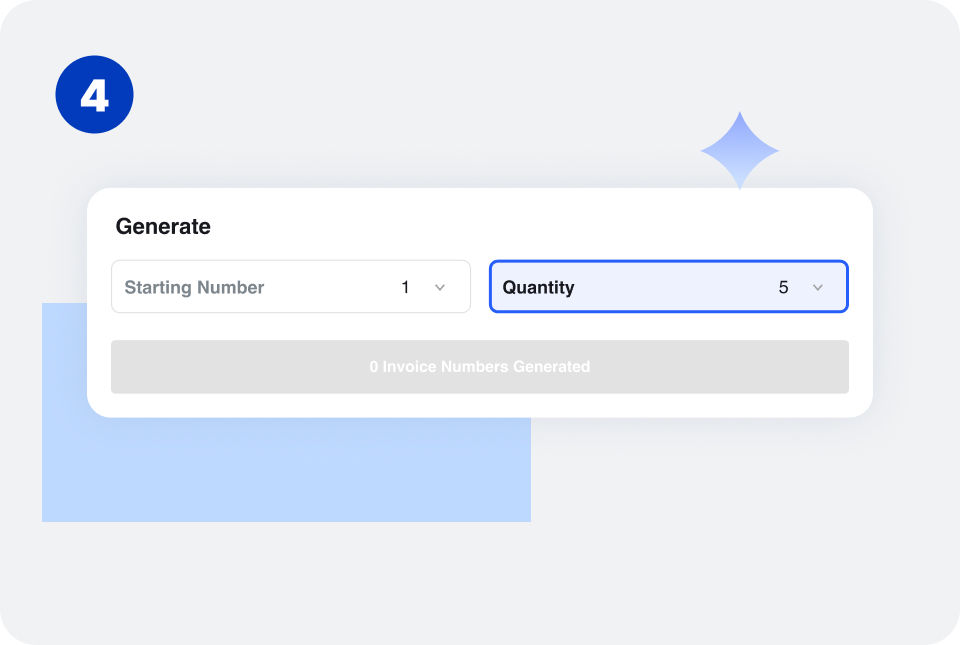Viewport: 960px width, 645px height.
Task: Click the light blue rectangle below the card
Action: coord(287,471)
